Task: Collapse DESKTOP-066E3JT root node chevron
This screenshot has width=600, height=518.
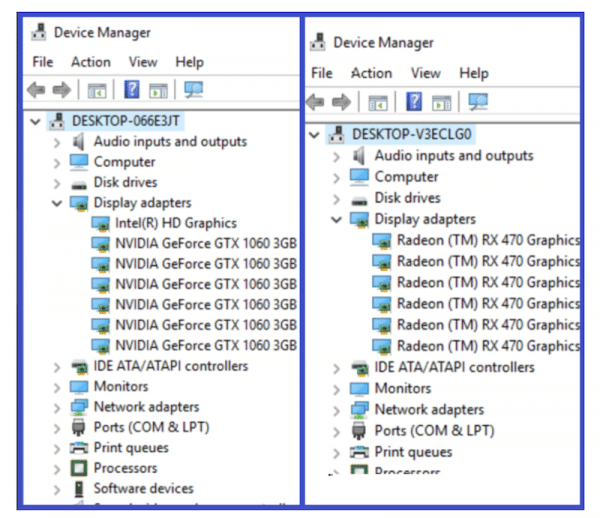Action: pyautogui.click(x=35, y=122)
